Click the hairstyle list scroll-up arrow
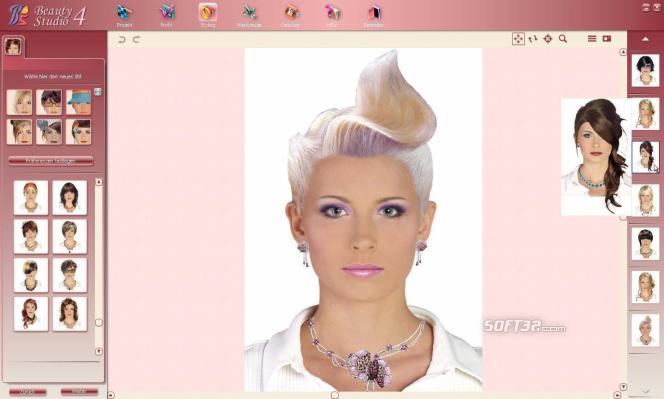664x399 pixels. 99,182
